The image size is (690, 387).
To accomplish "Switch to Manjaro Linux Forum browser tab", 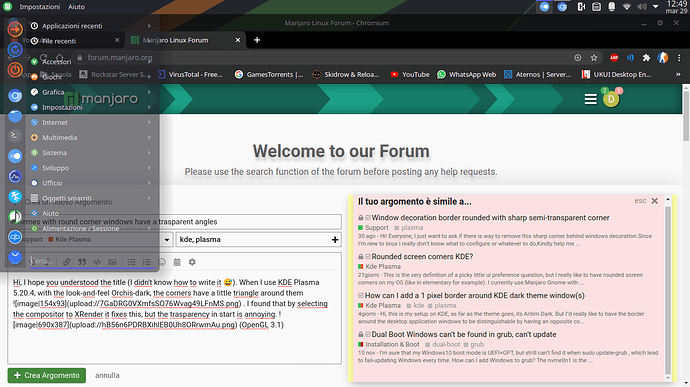I will click(x=186, y=40).
